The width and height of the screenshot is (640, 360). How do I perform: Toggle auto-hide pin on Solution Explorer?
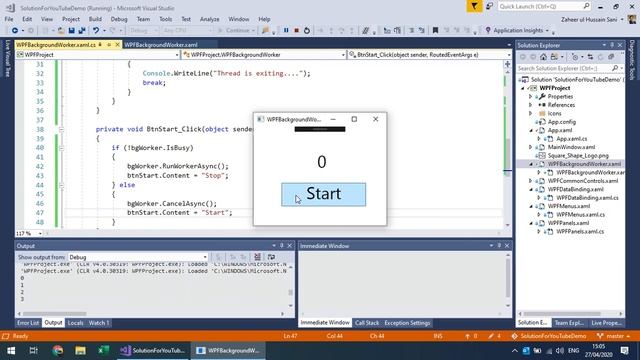coord(612,45)
